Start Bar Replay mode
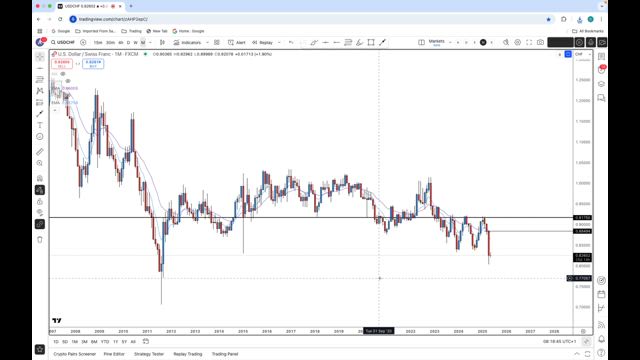Screen dimensions: 640x360 point(262,42)
